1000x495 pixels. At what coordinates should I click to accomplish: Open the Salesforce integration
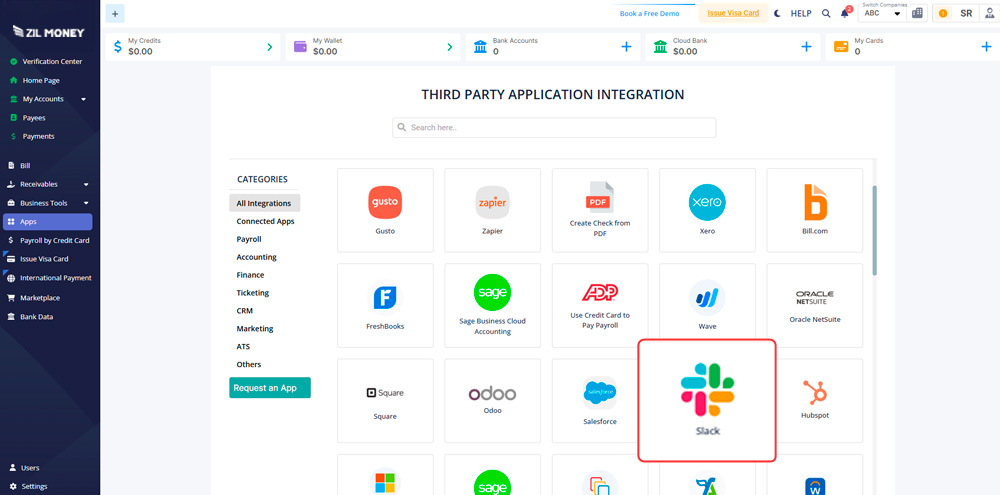596,401
